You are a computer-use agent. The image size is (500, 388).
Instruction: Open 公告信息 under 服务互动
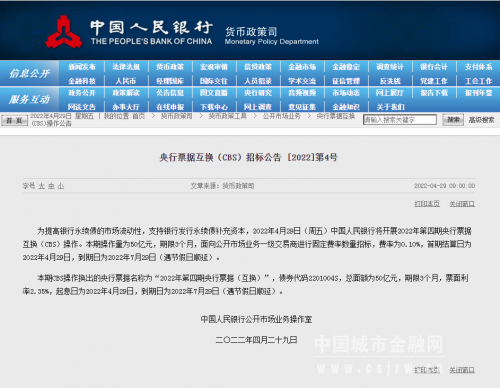click(170, 93)
